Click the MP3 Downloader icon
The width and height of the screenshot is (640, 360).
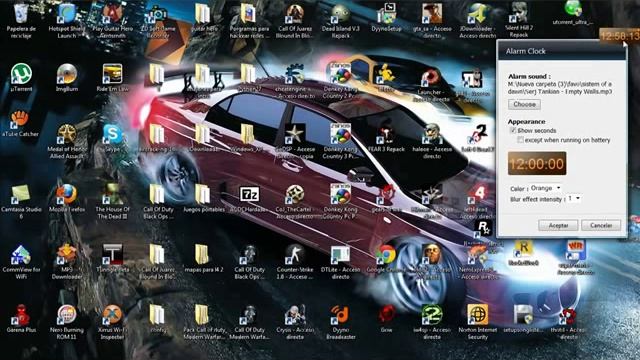click(x=67, y=255)
